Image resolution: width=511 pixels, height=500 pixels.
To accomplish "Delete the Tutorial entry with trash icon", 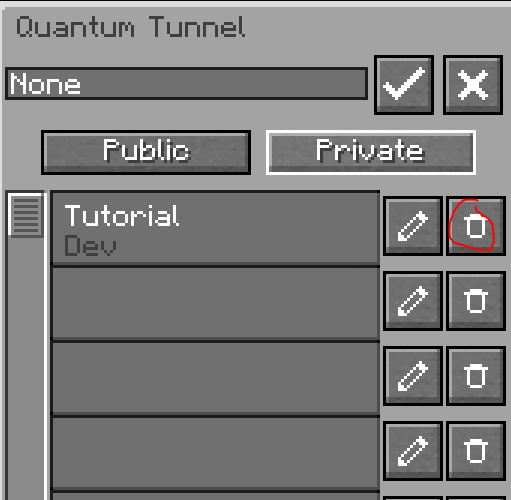I will tap(476, 226).
